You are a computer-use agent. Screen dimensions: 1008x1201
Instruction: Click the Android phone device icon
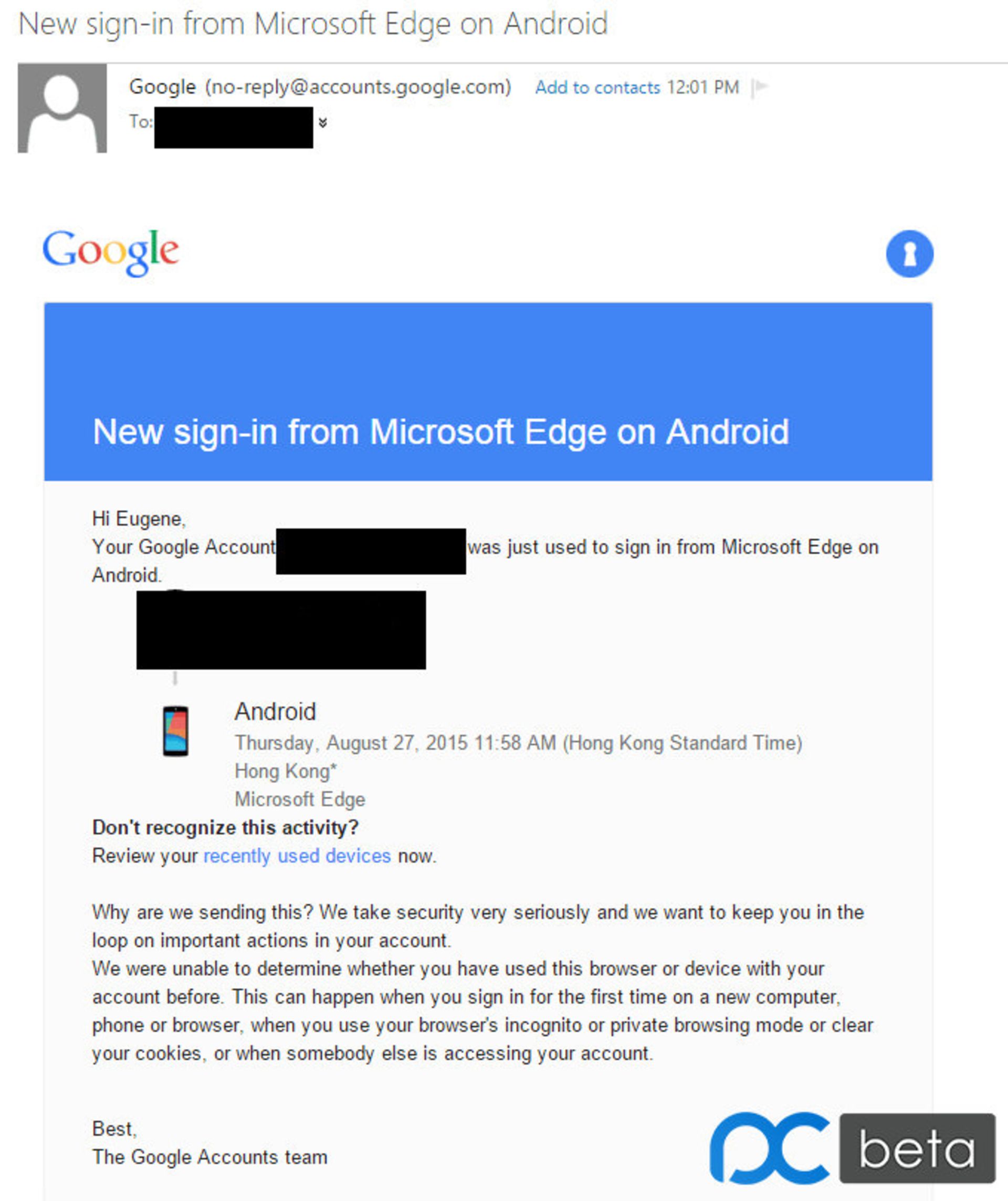tap(176, 731)
